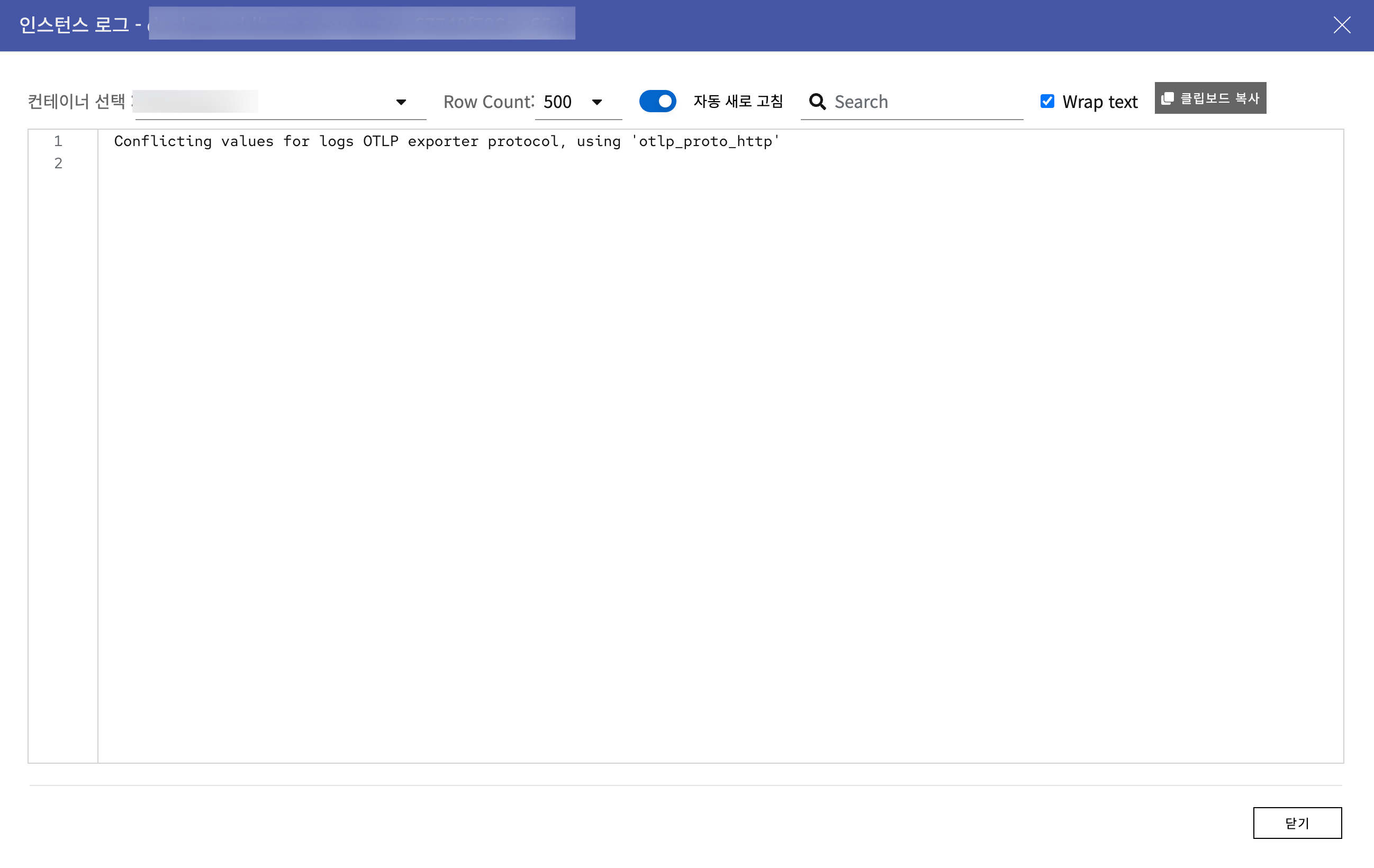Click the Conflicting values log message text

(x=446, y=141)
